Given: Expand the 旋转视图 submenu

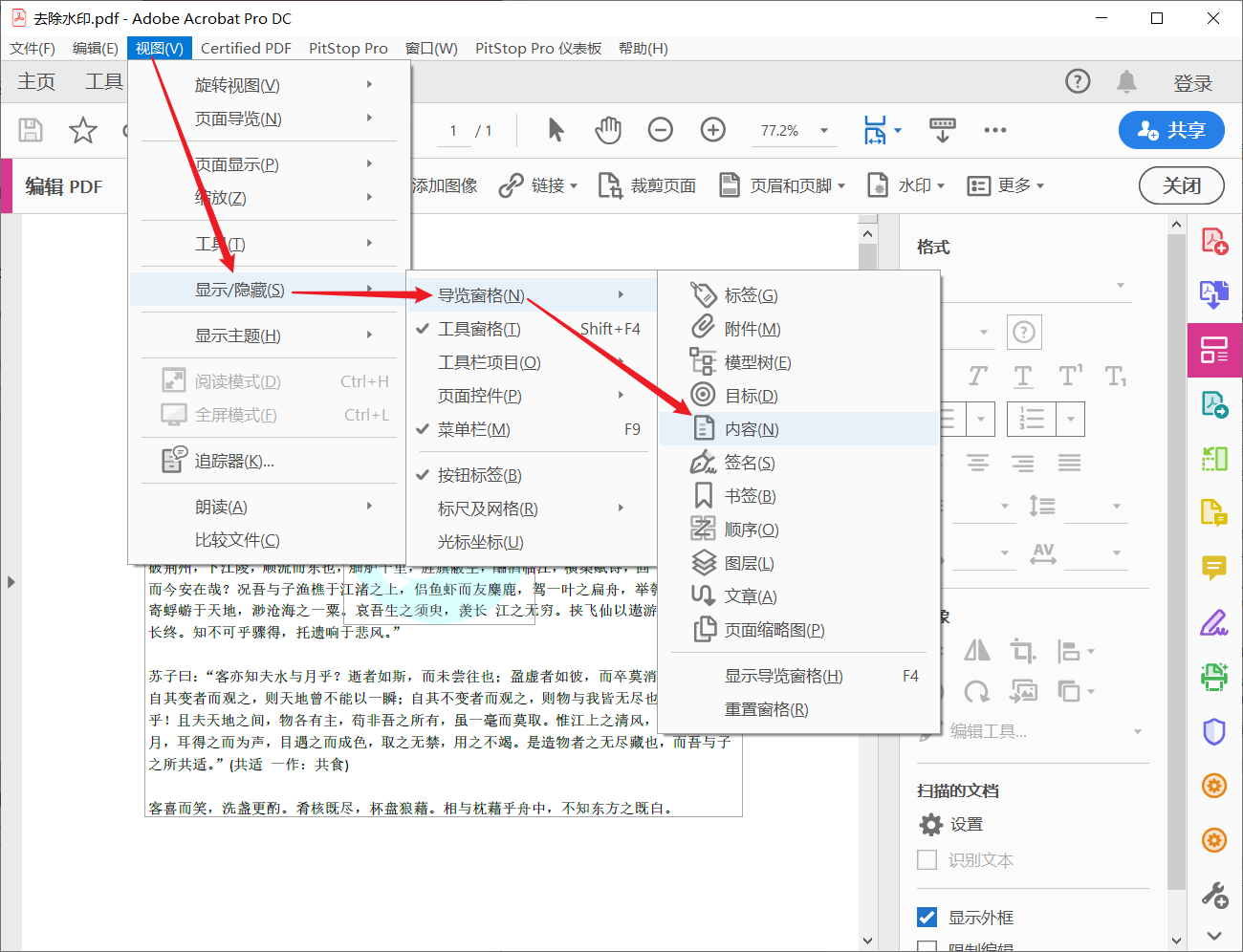Looking at the screenshot, I should [269, 85].
